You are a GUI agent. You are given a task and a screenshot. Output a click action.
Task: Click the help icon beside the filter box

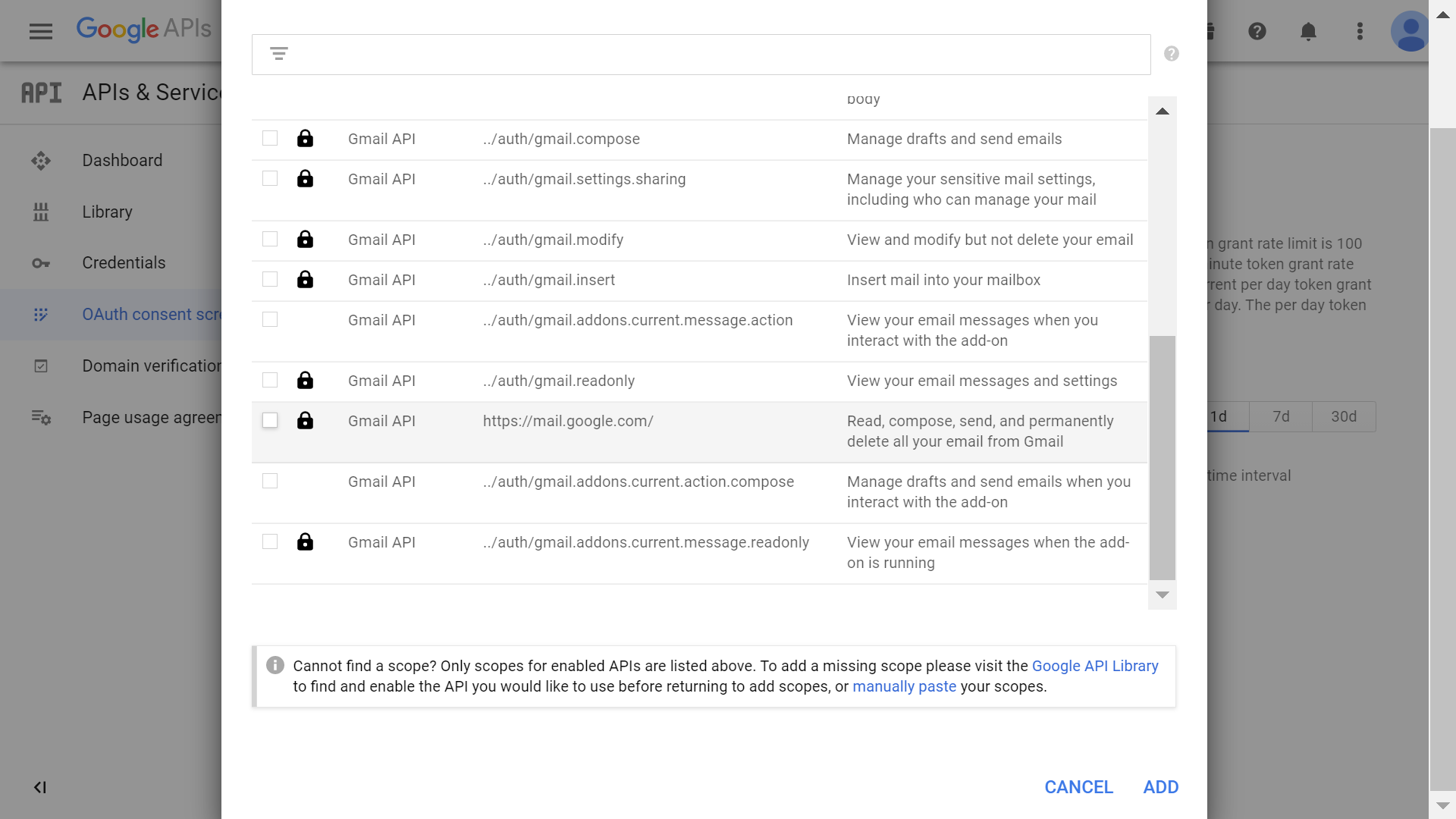pyautogui.click(x=1172, y=54)
